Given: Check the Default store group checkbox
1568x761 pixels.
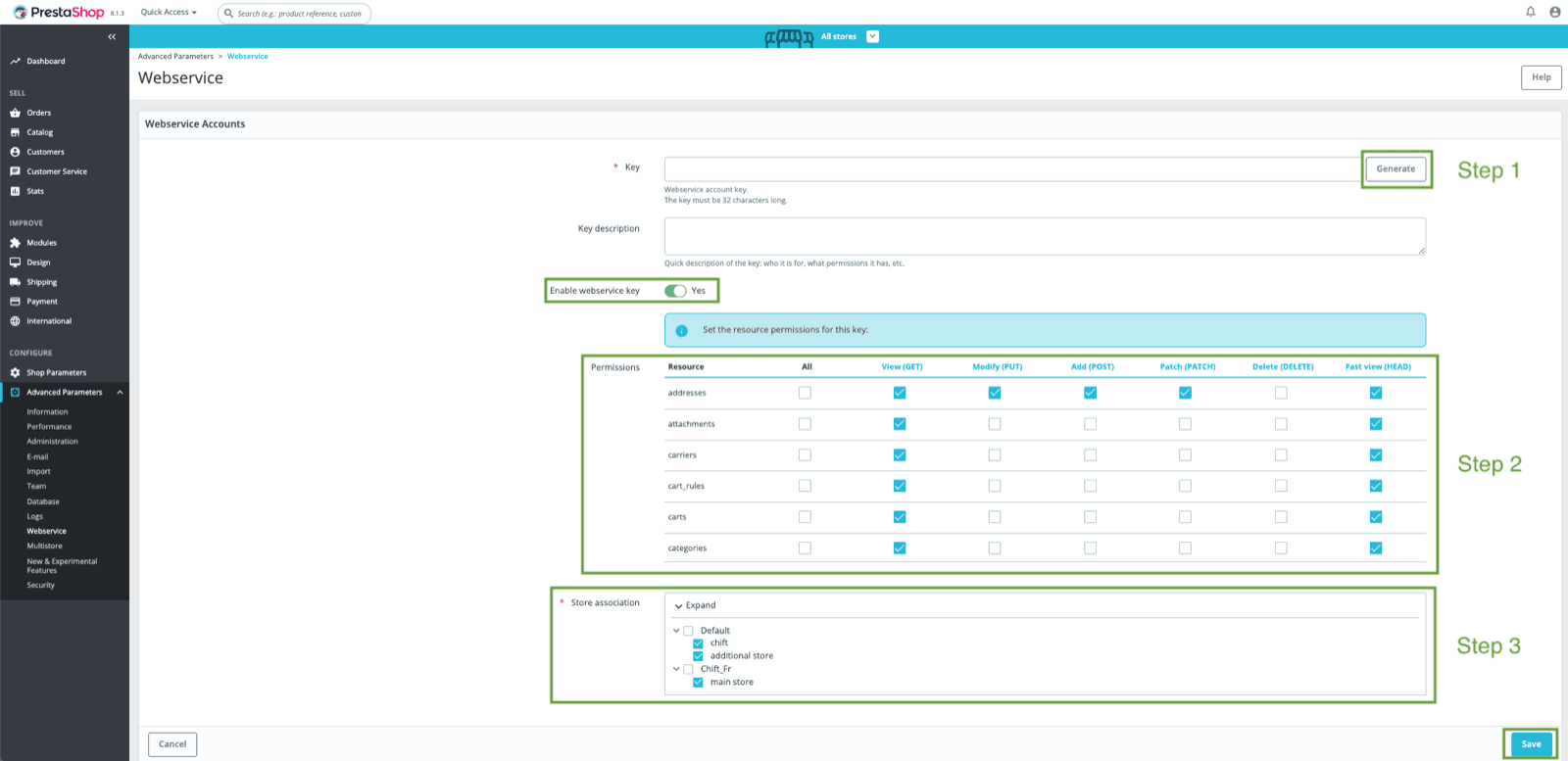Looking at the screenshot, I should [x=688, y=631].
